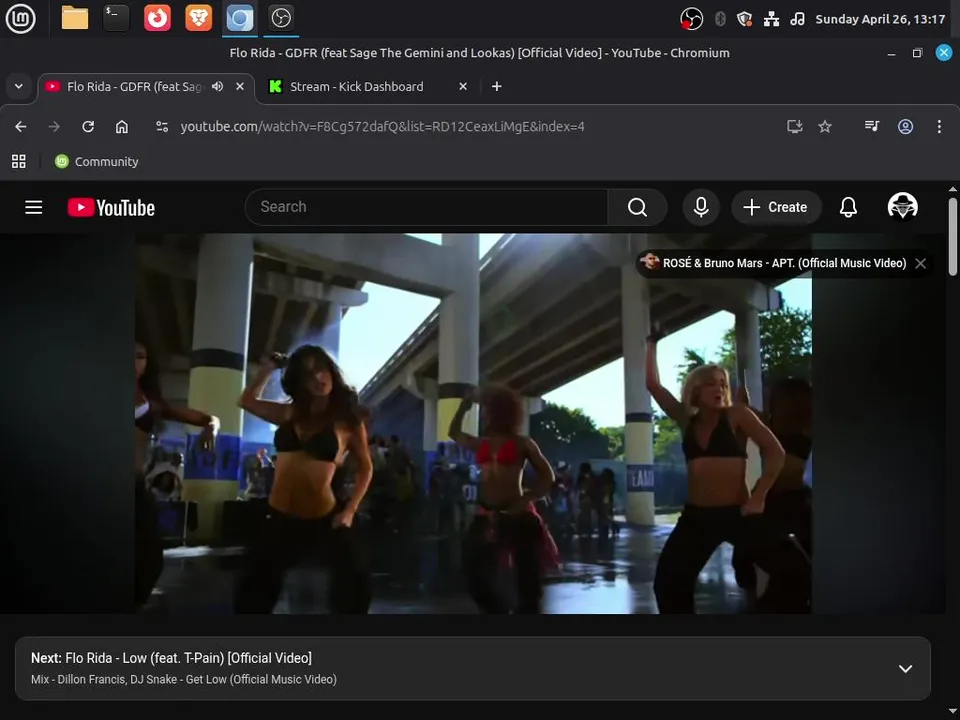
Task: Open the Create button menu
Action: [776, 207]
